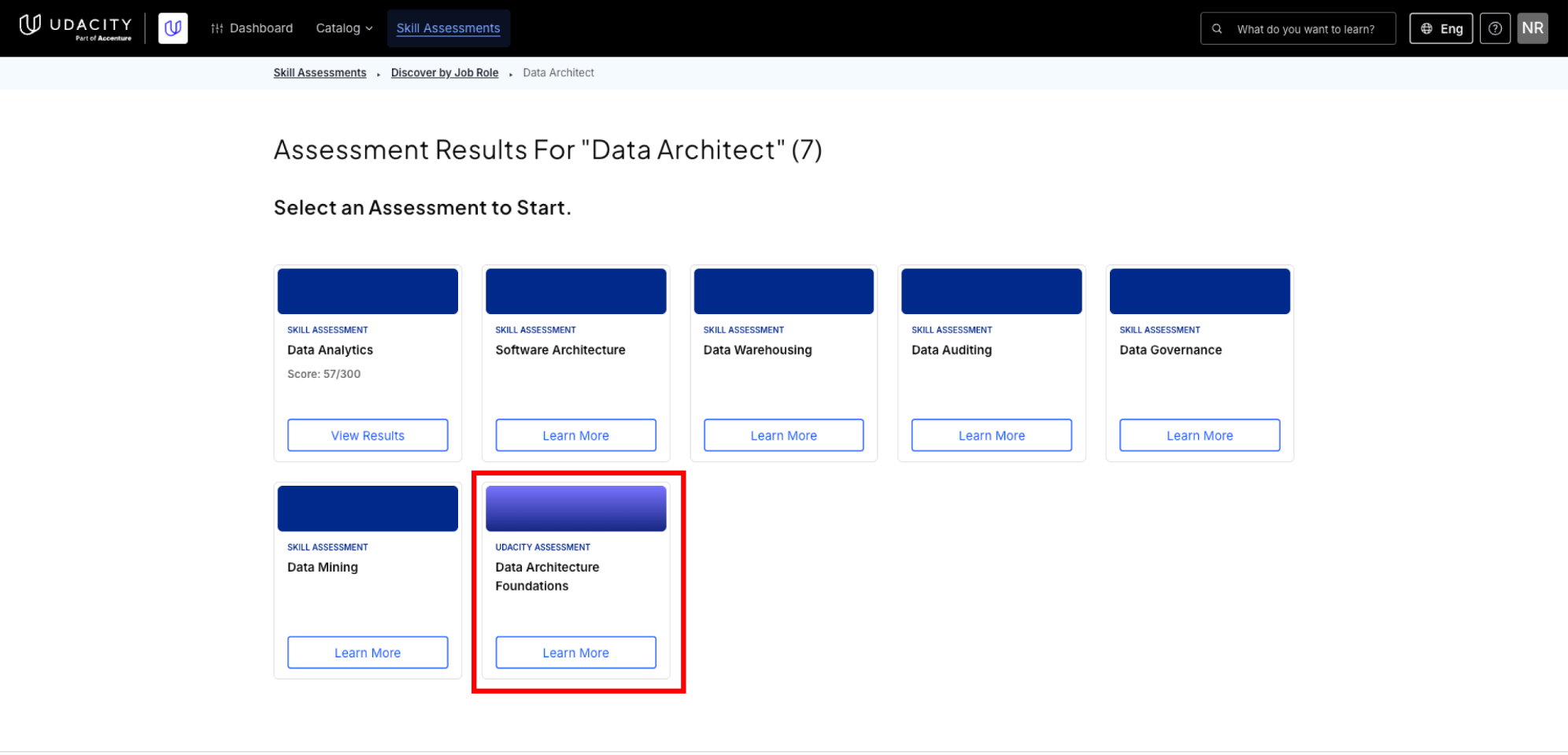Click the search magnifier icon

tap(1217, 28)
